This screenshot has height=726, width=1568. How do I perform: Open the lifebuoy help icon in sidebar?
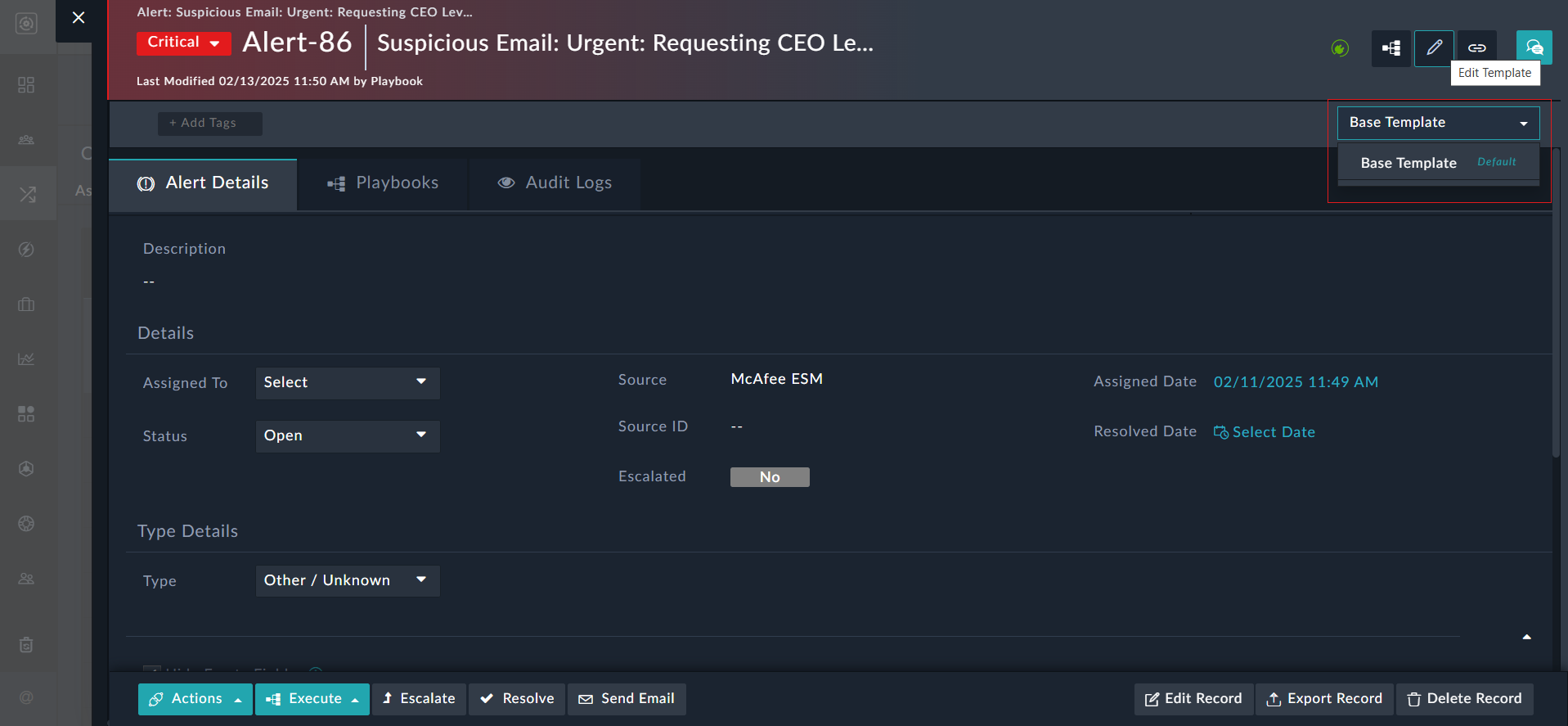click(26, 524)
